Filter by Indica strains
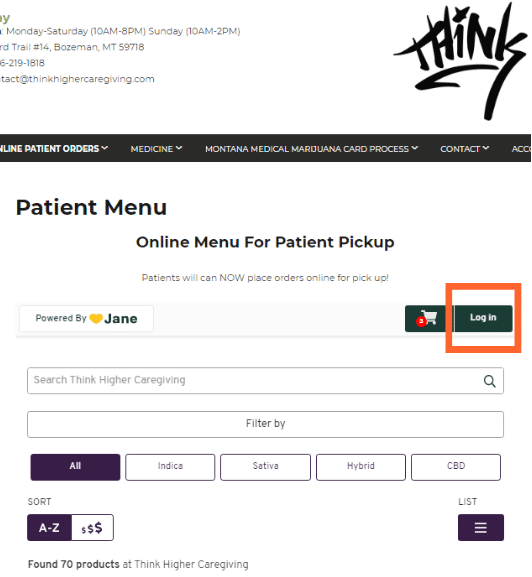 point(170,467)
